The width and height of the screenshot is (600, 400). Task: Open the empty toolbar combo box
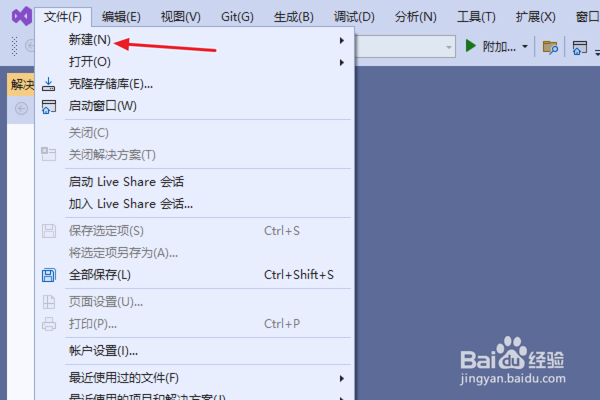405,47
